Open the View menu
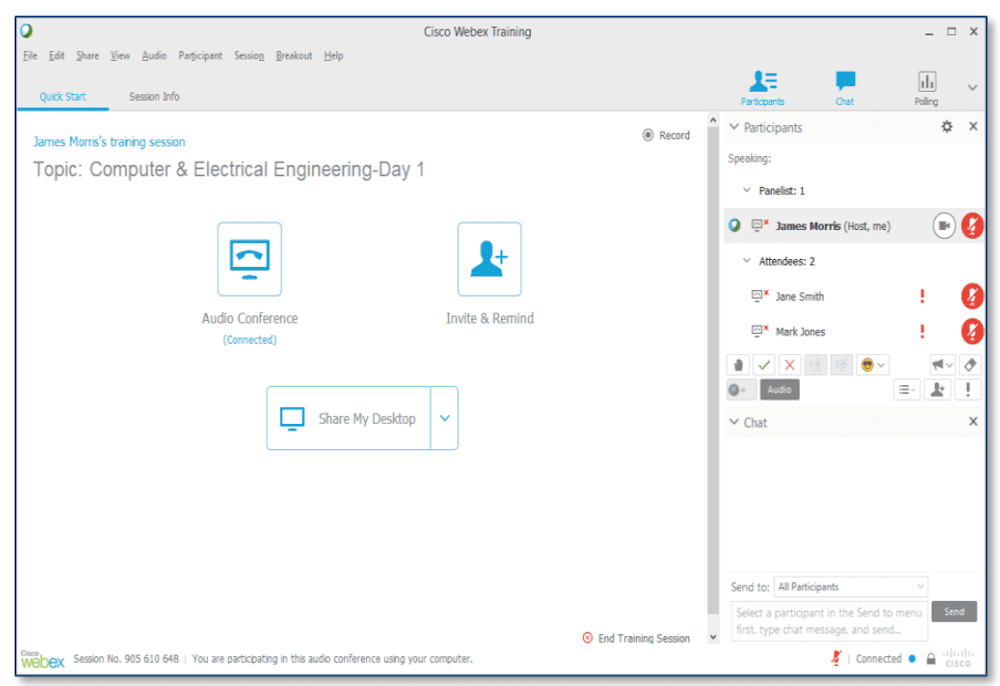 click(120, 55)
